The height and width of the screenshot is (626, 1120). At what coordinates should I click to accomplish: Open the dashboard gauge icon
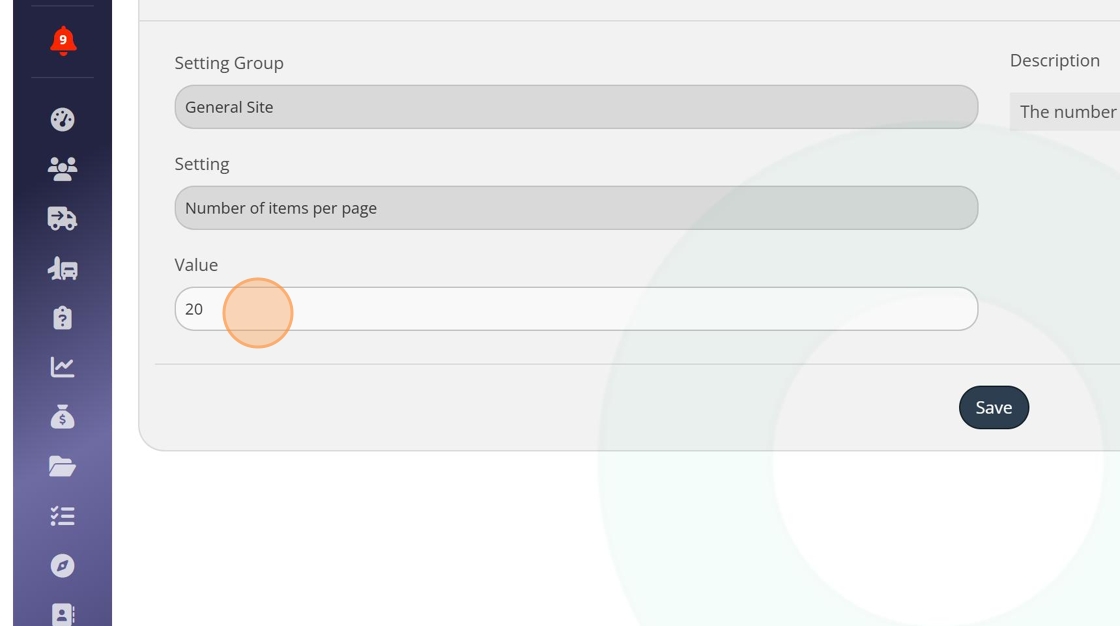62,119
